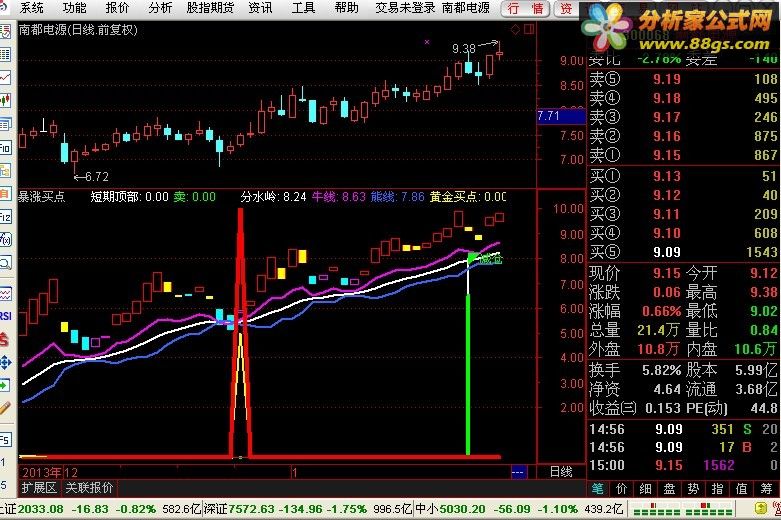Click the quote table grid icon in the sidebar
781x520 pixels.
(5, 55)
